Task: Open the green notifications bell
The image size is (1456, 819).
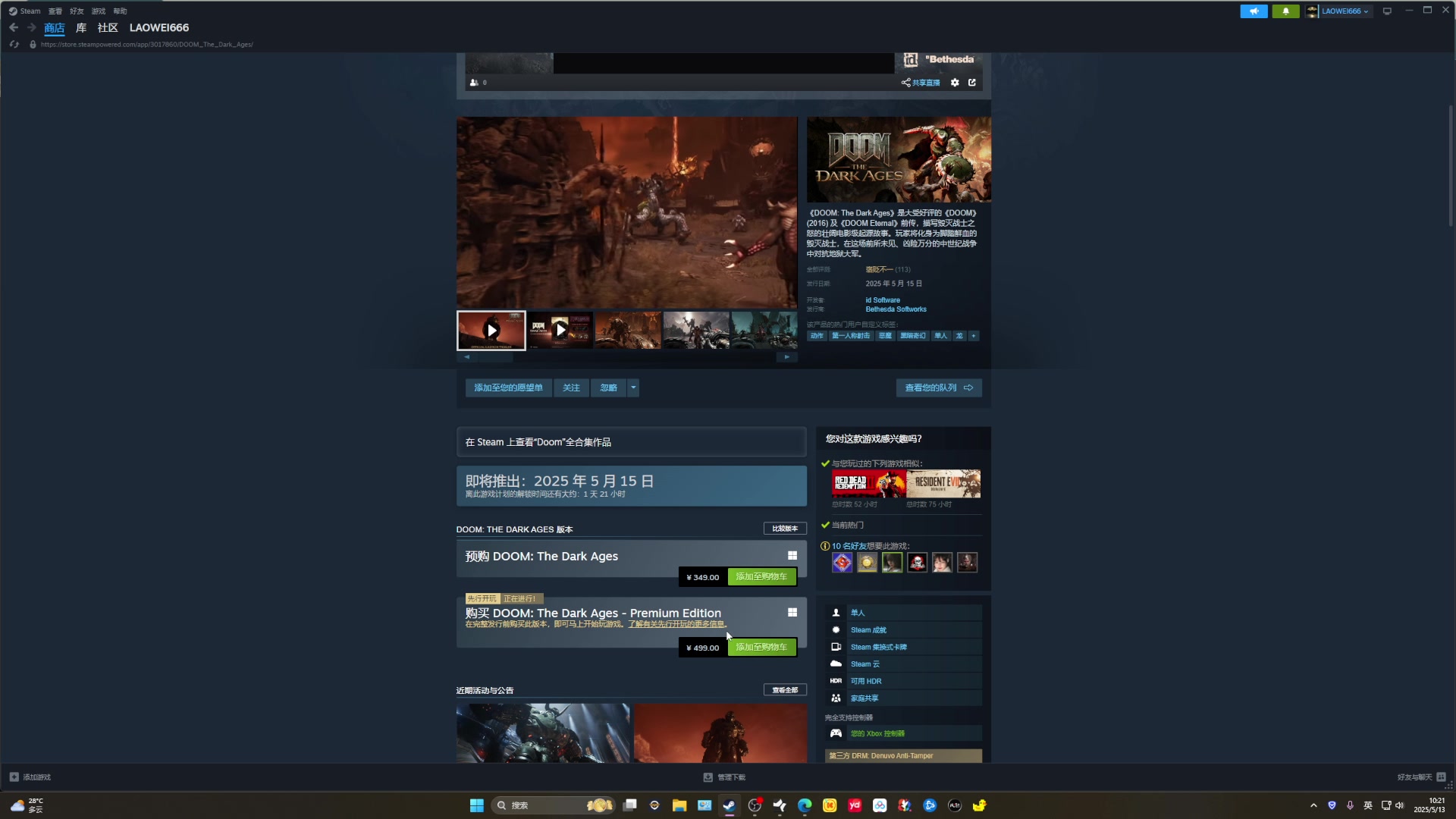Action: (1285, 11)
